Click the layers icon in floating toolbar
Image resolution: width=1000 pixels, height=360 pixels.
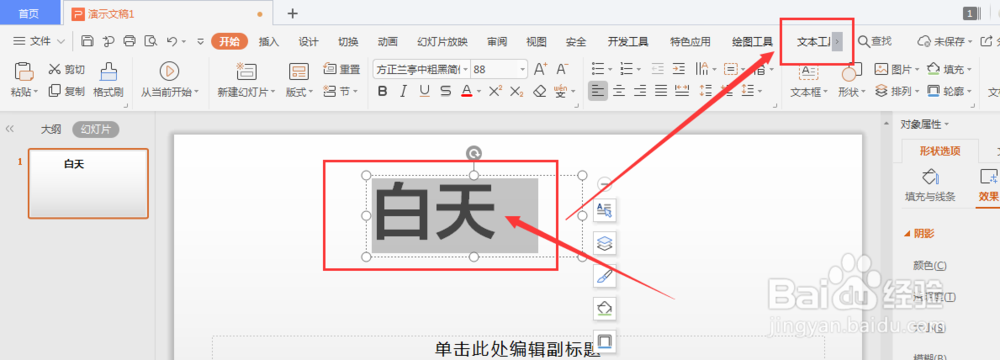[604, 242]
